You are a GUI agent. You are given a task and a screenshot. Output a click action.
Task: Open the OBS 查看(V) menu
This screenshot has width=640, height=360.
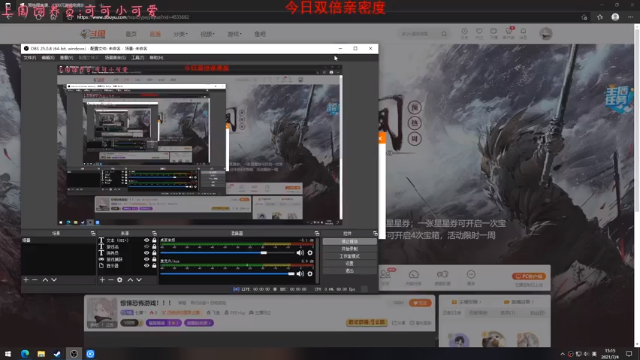pos(66,58)
